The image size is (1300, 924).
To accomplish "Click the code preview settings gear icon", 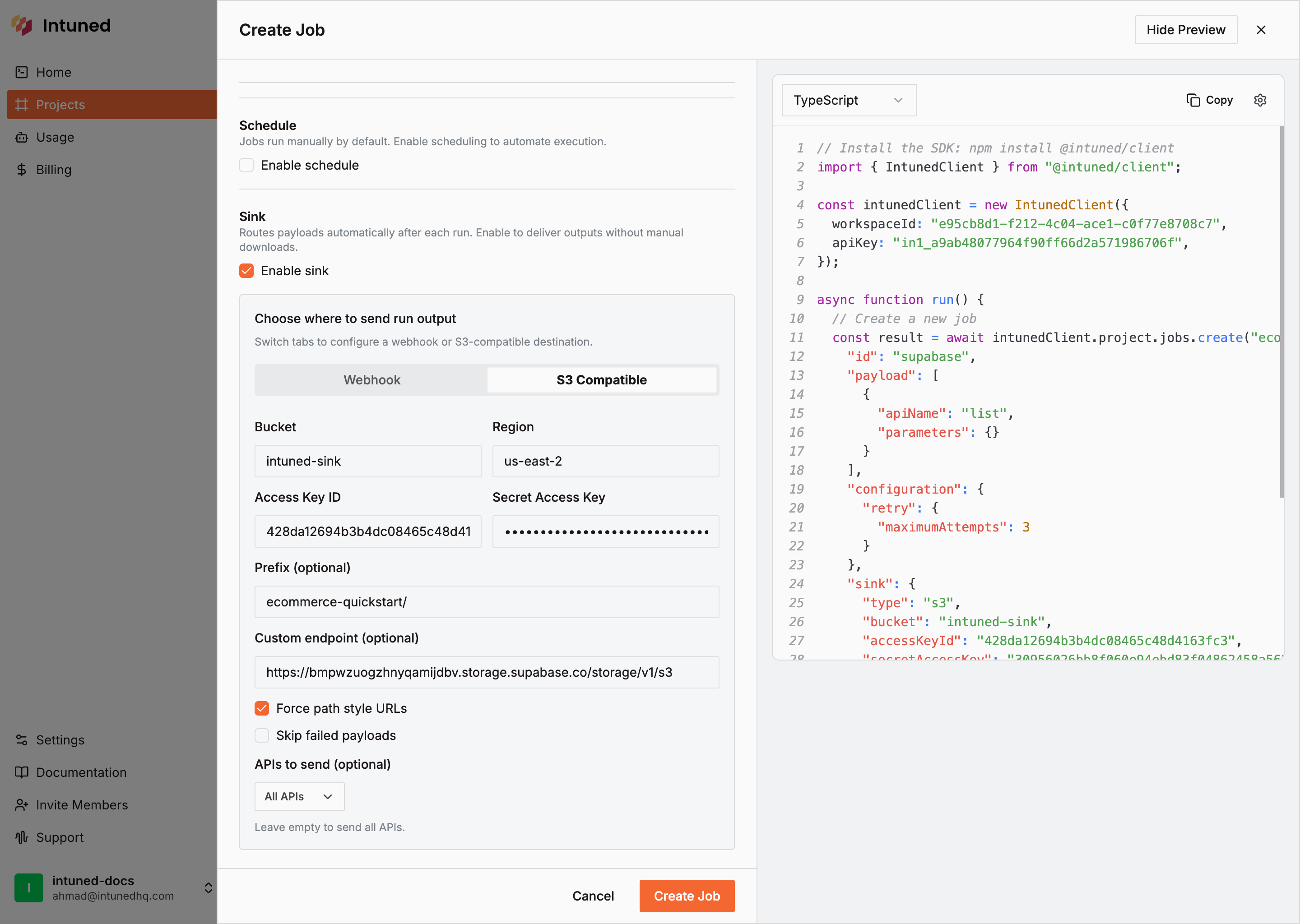I will point(1260,100).
